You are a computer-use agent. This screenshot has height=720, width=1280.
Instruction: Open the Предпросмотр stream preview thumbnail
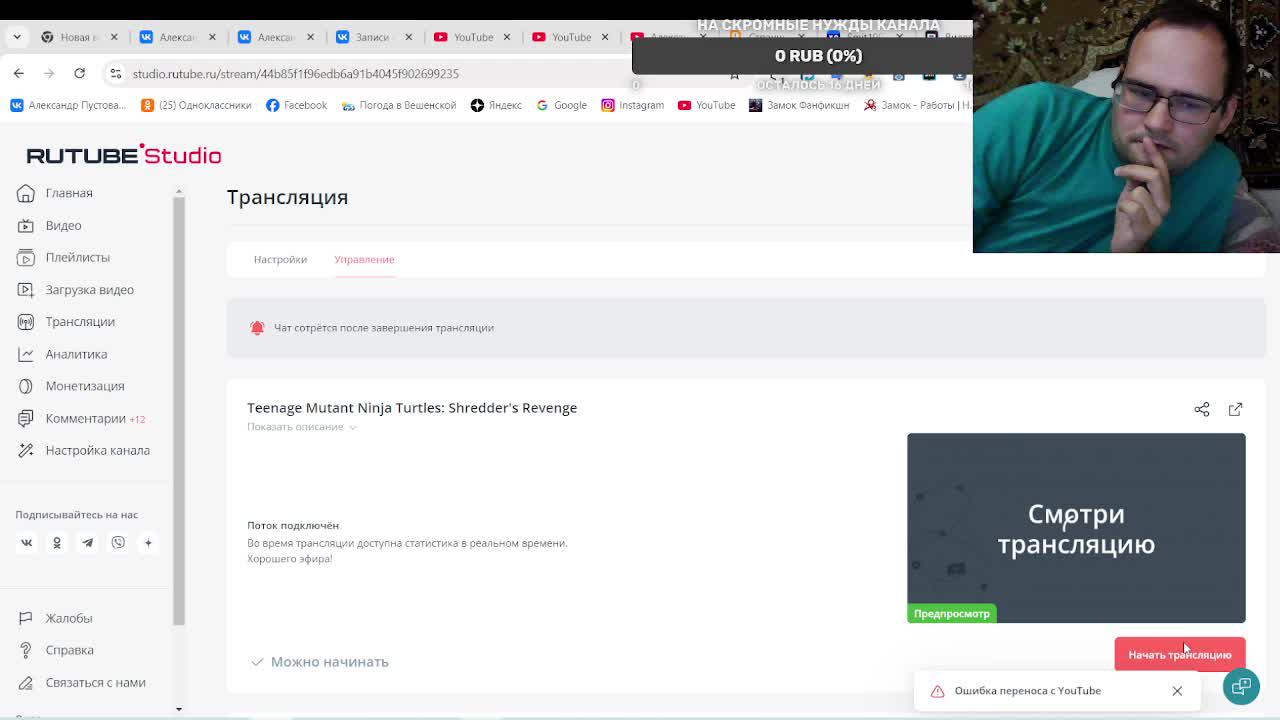(x=1076, y=528)
